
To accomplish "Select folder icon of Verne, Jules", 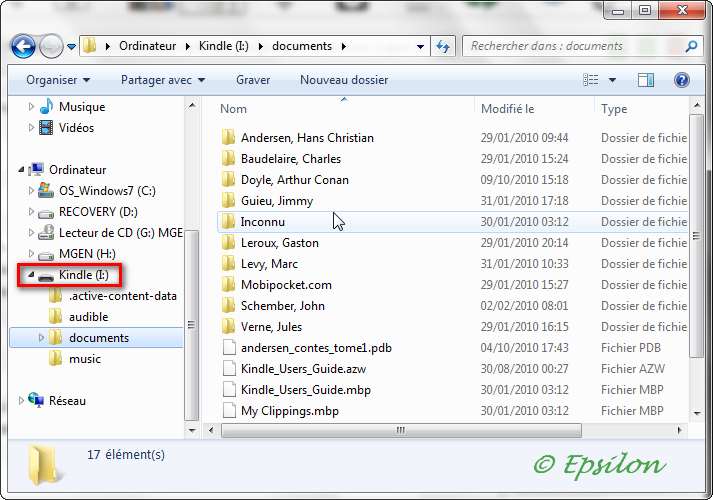I will tap(229, 326).
